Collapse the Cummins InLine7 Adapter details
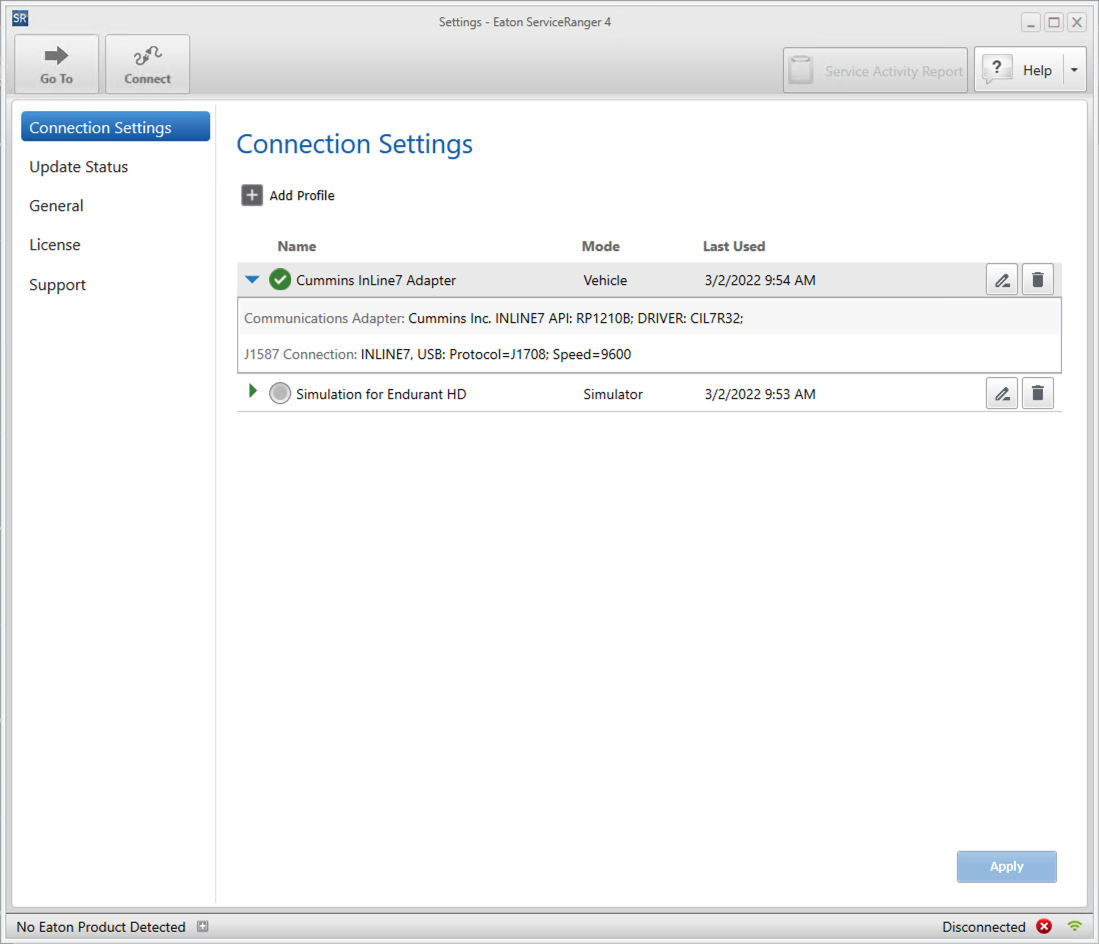Viewport: 1099px width, 944px height. point(252,280)
